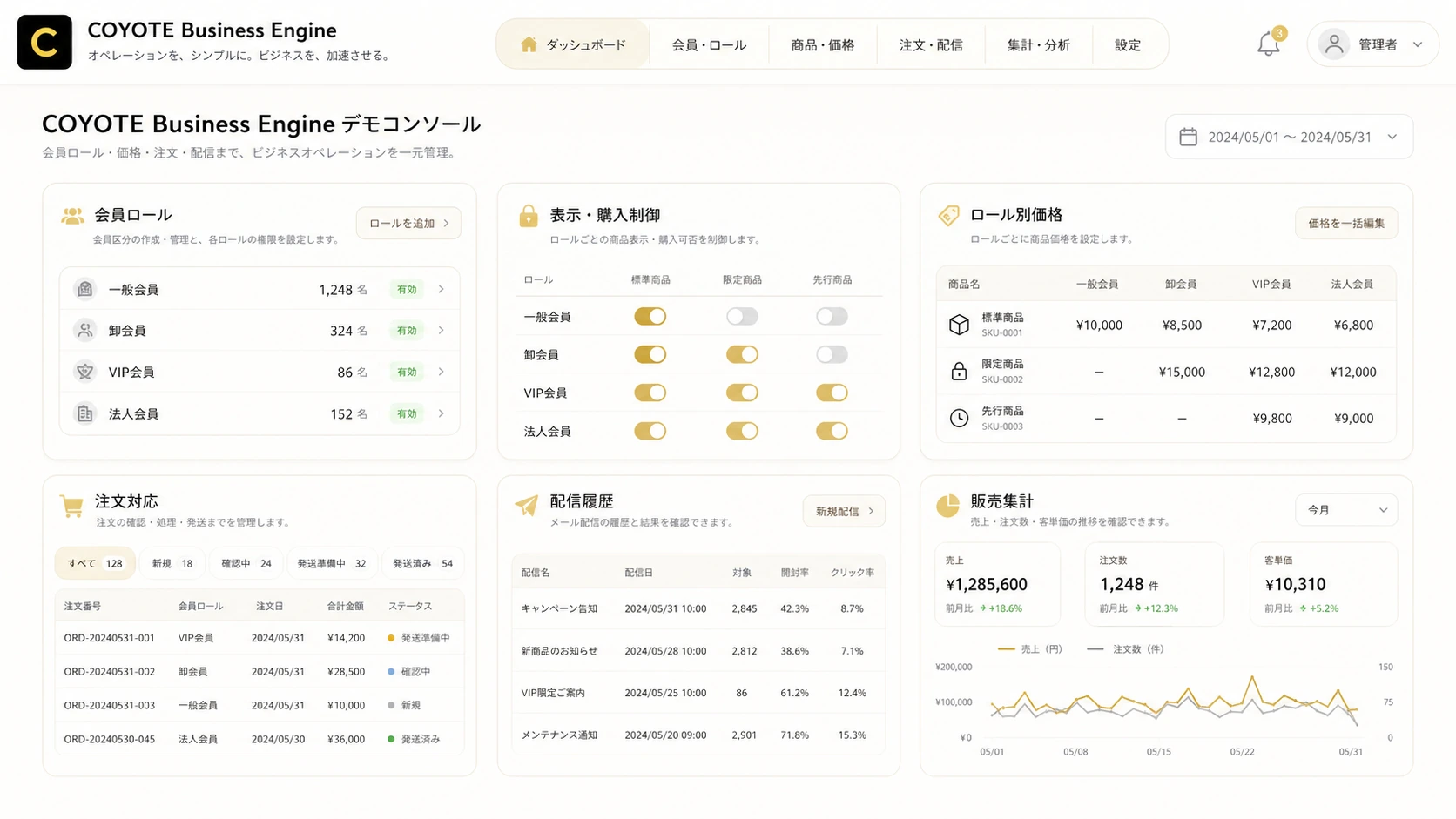Toggle 法人会員 限定商品 switch
The width and height of the screenshot is (1456, 819).
[x=742, y=431]
